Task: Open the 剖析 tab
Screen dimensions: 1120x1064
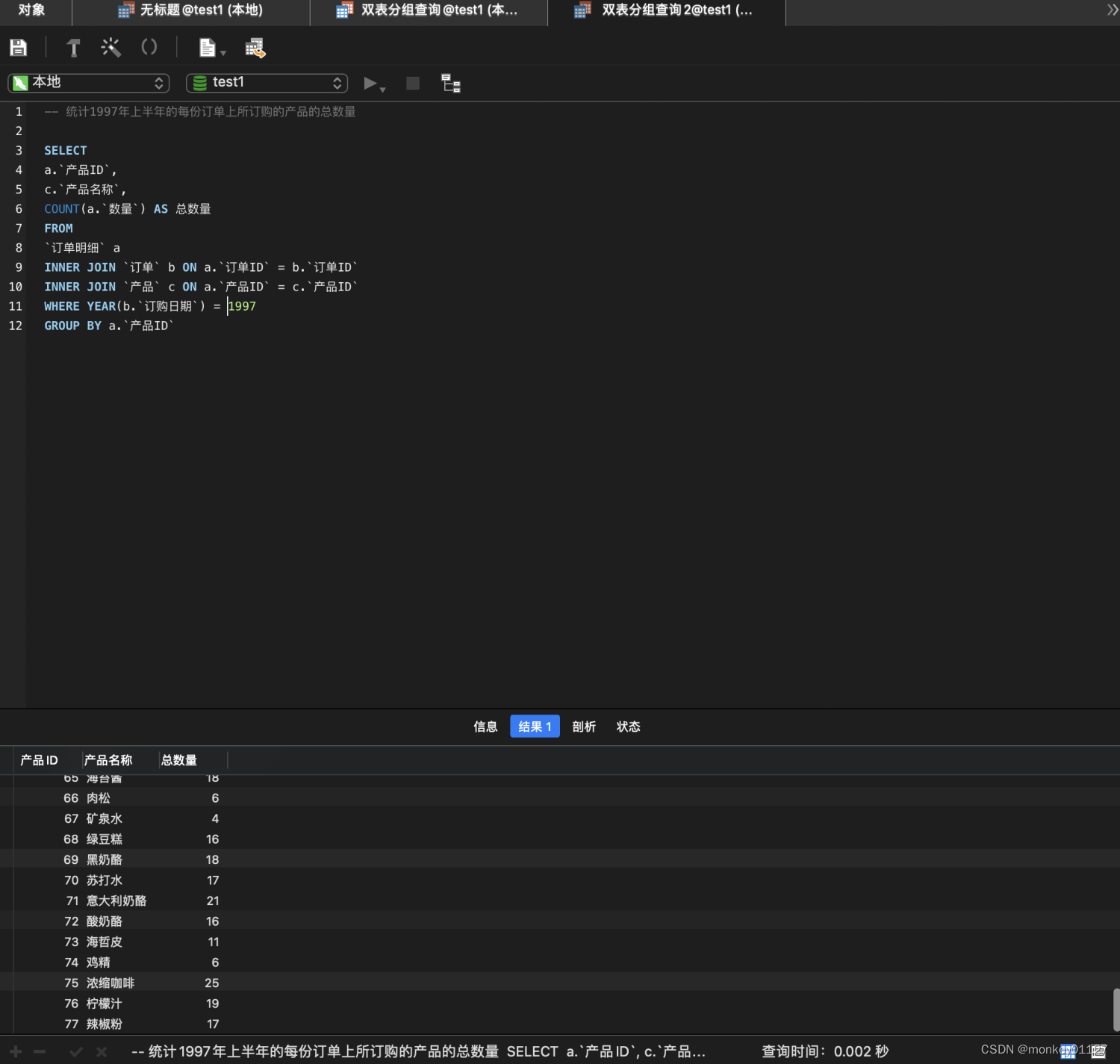Action: tap(584, 727)
